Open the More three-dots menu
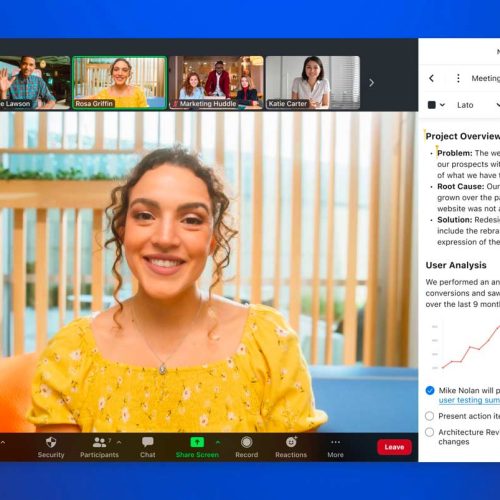This screenshot has height=500, width=500. pyautogui.click(x=335, y=442)
